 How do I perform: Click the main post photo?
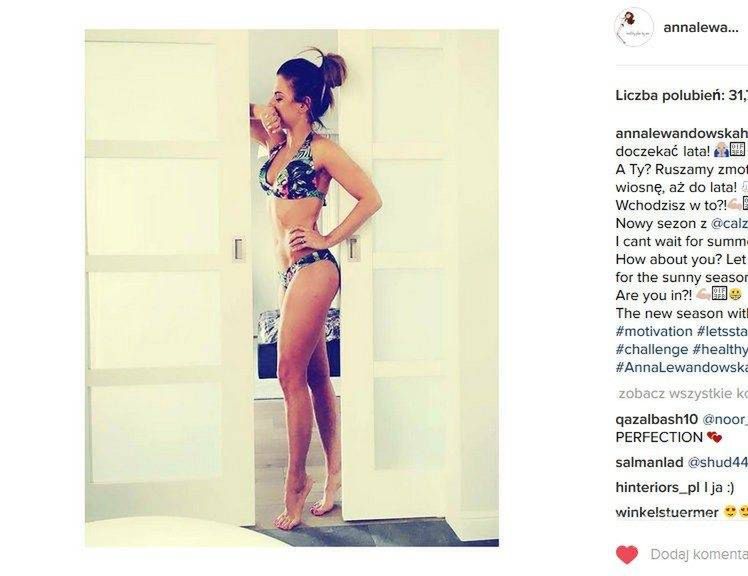[292, 288]
